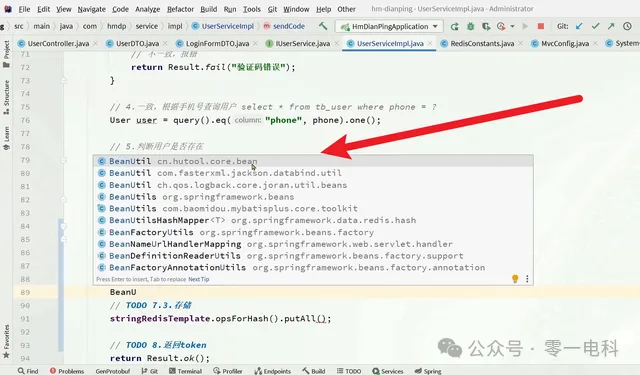Select BeanFactoryAnnotationUtils suggestion

313,268
